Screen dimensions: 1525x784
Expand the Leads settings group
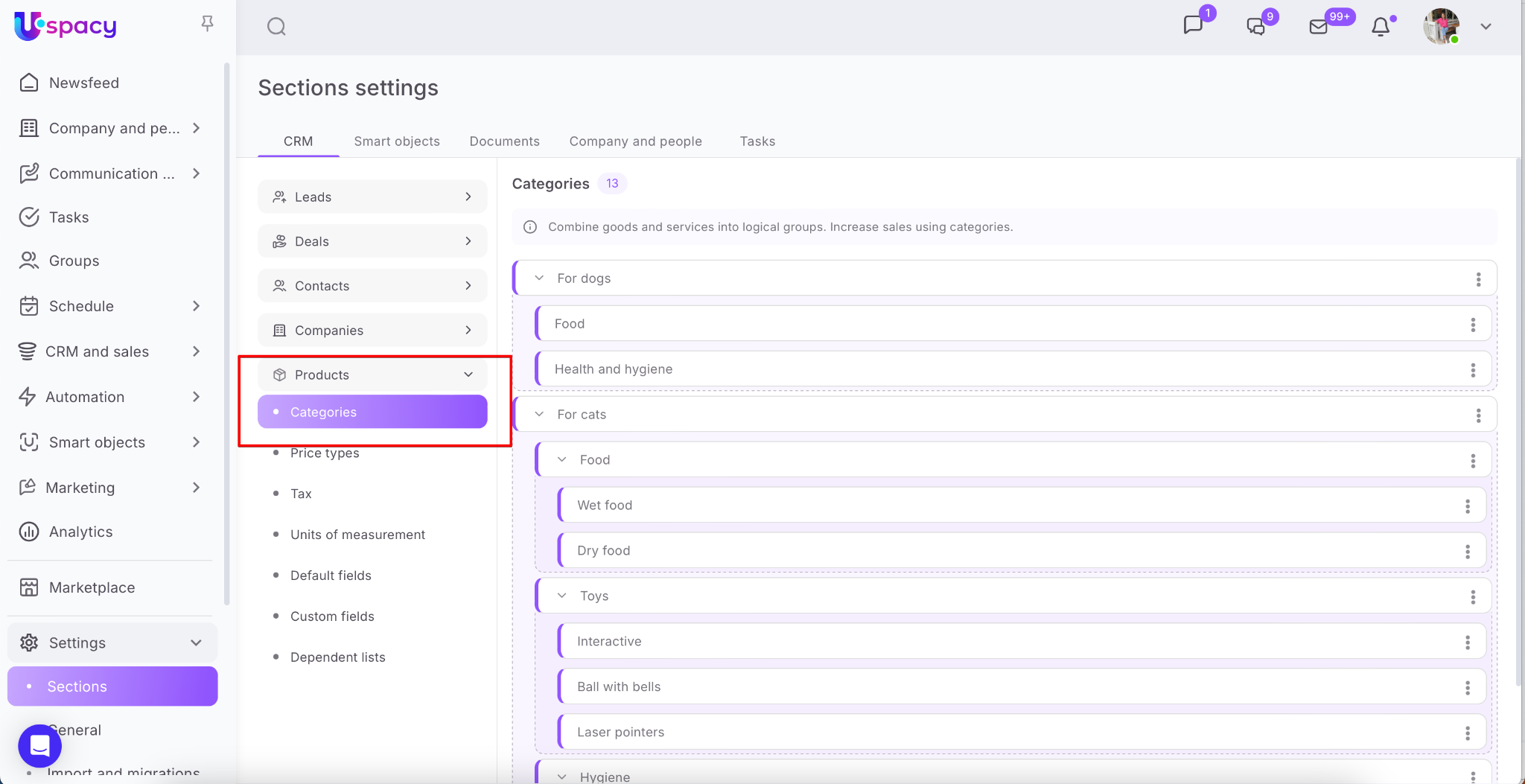(468, 197)
